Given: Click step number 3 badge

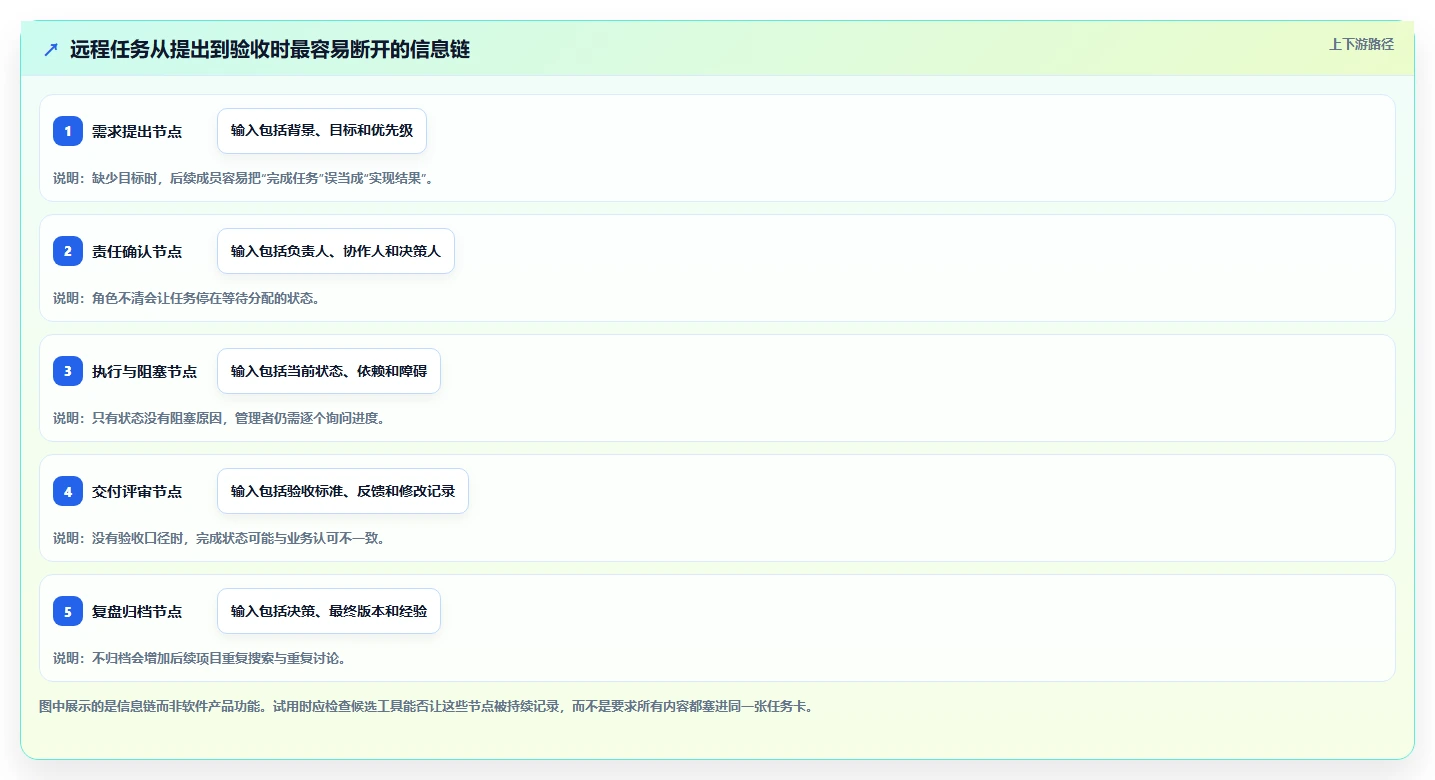Looking at the screenshot, I should pos(68,371).
